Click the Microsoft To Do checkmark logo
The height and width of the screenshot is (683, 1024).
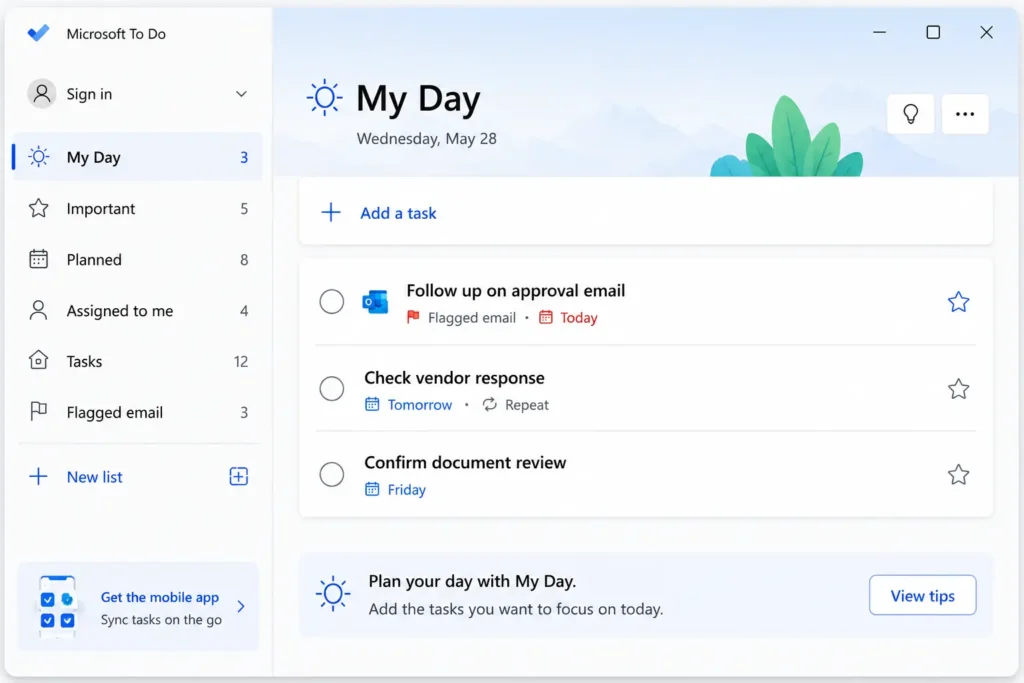(38, 33)
